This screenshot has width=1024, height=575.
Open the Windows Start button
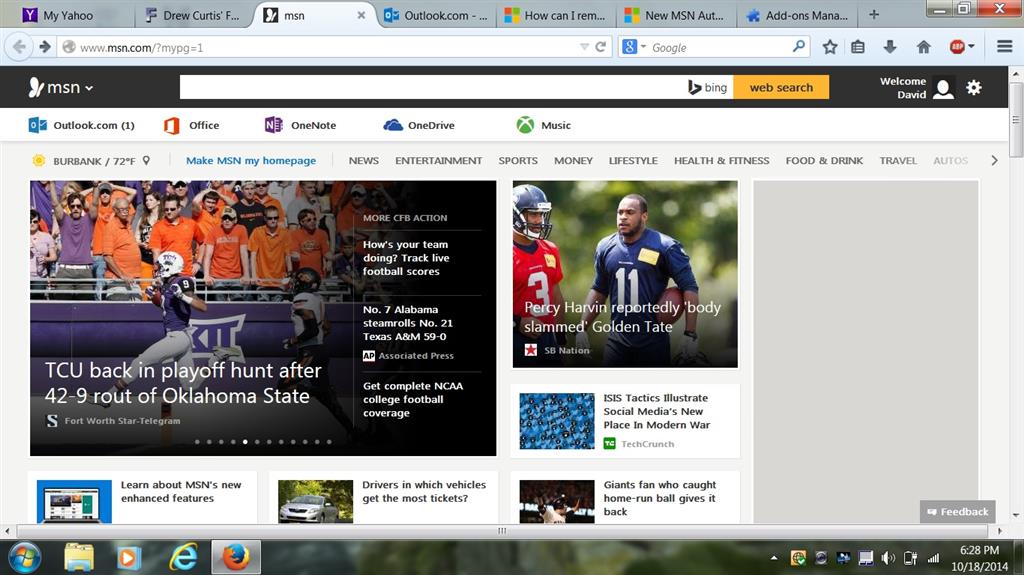point(24,557)
